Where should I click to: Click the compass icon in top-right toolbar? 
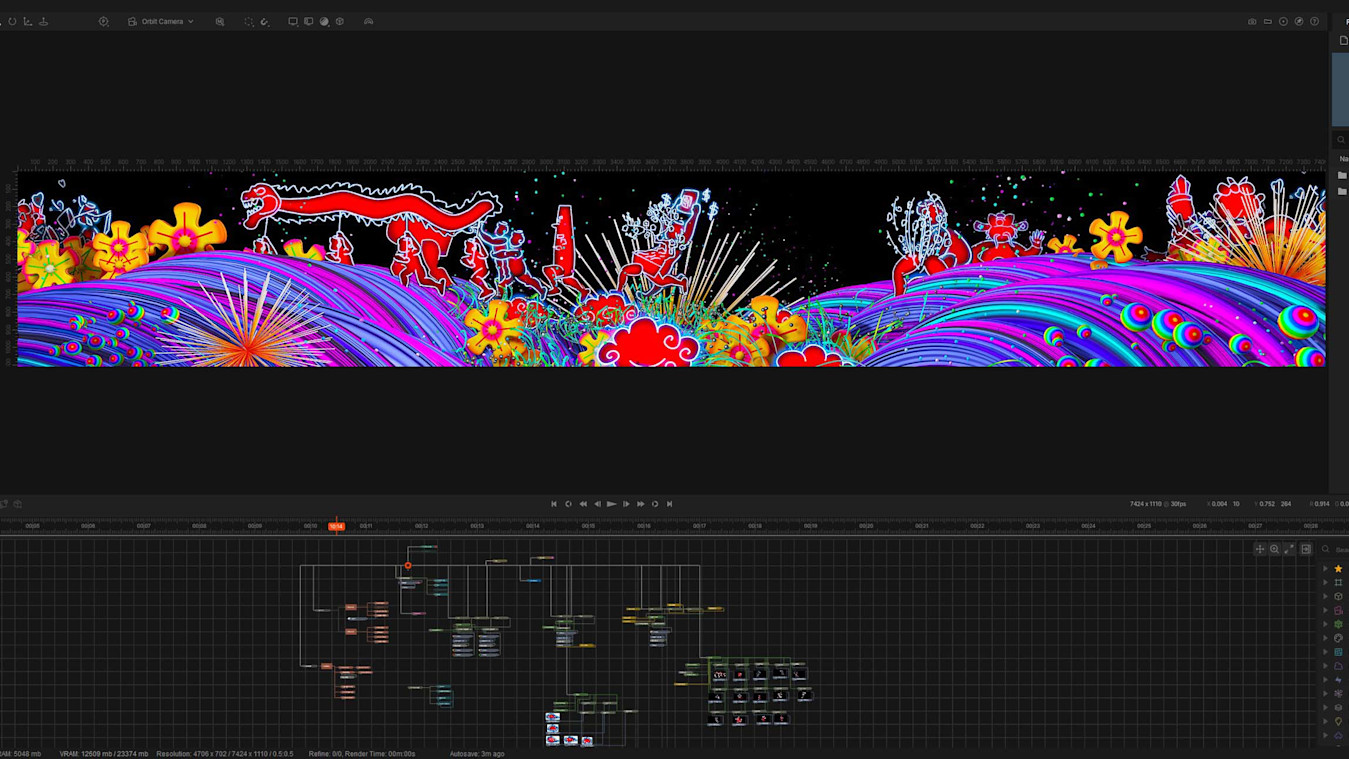click(x=1299, y=21)
